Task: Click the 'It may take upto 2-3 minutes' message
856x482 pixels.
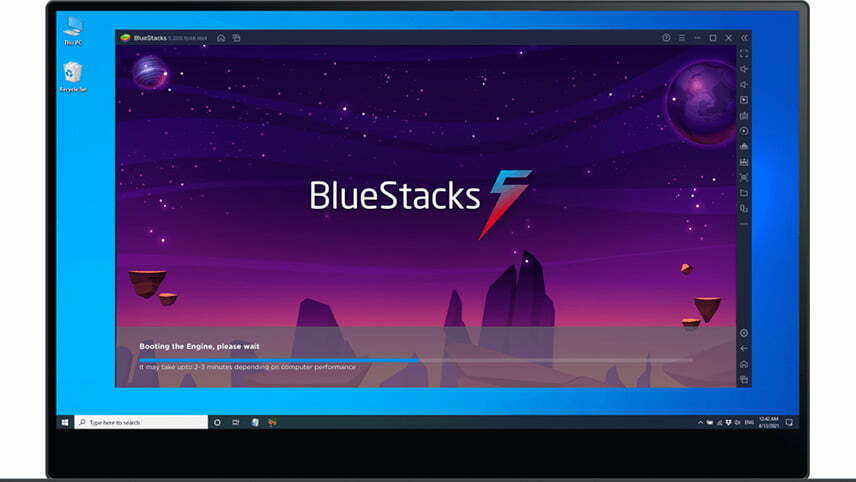Action: pos(247,367)
